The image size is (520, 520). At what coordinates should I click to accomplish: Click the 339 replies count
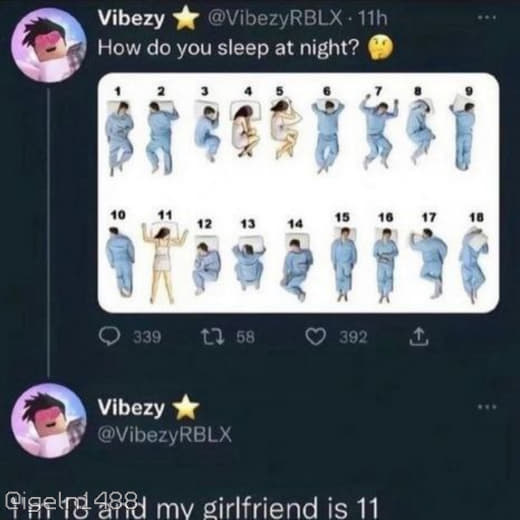click(x=147, y=337)
